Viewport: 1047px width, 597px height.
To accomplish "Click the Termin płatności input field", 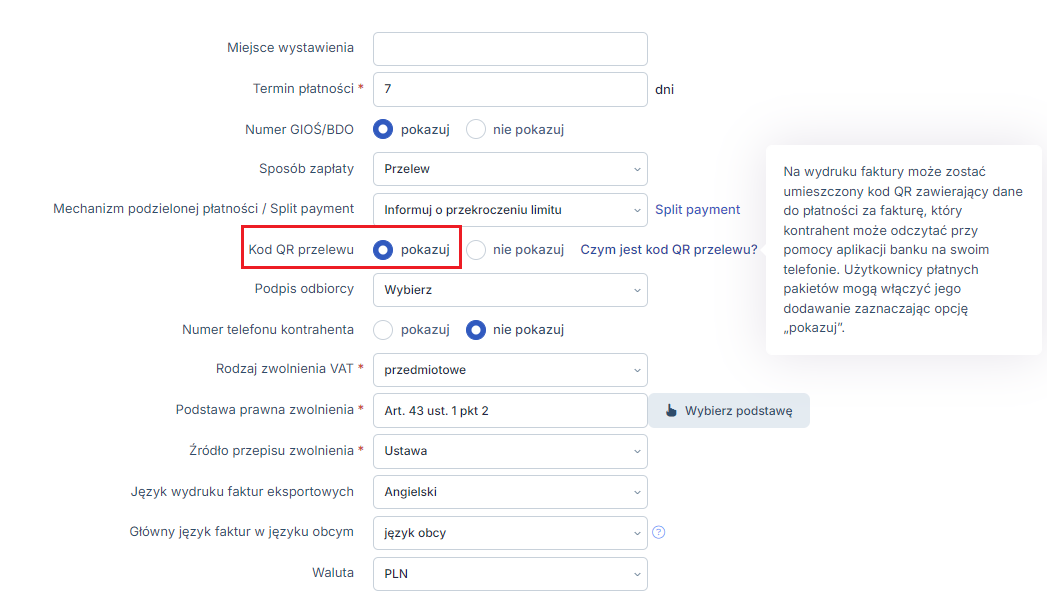I will 510,89.
